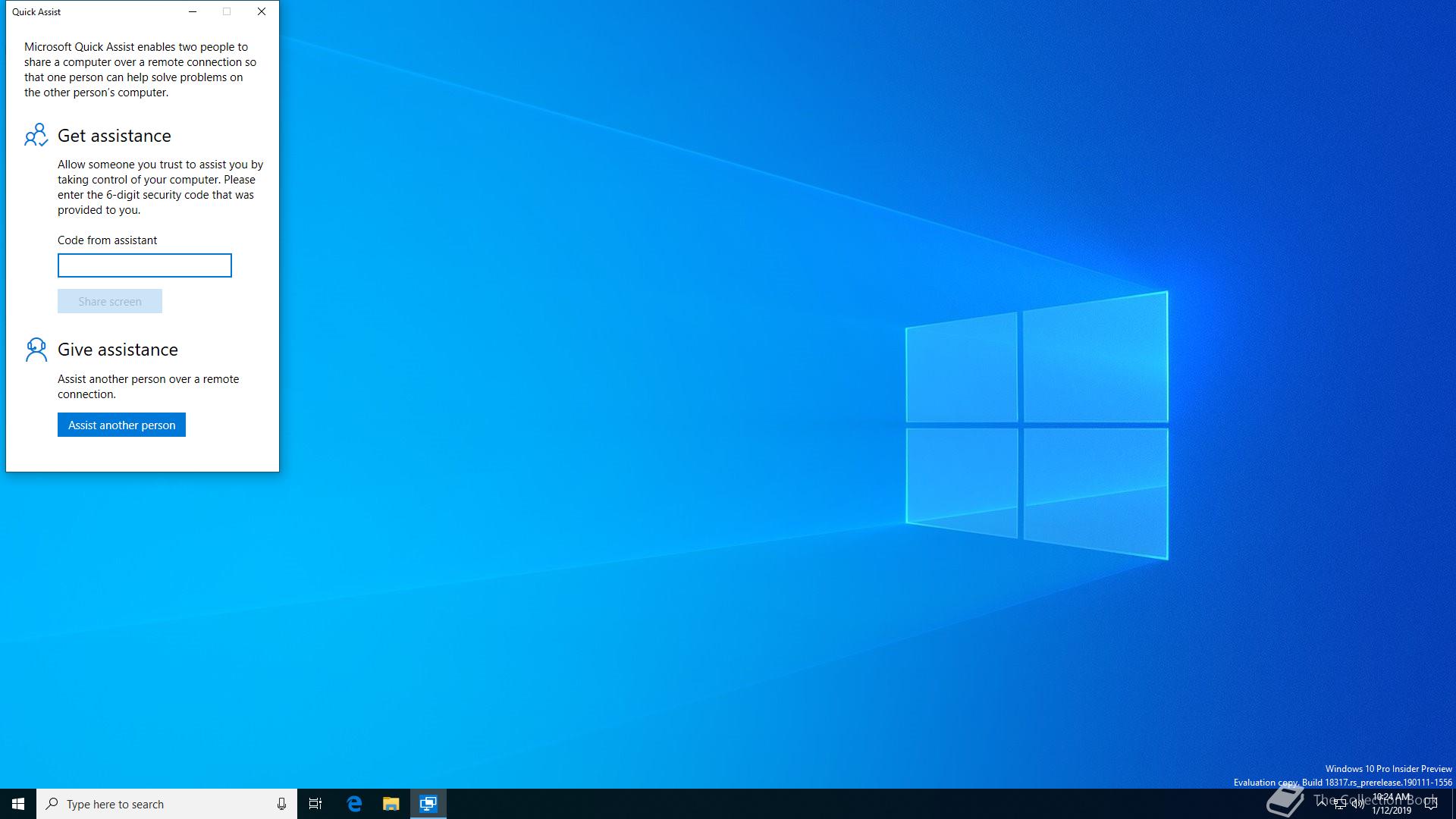Close the Quick Assist window
This screenshot has height=819, width=1456.
262,11
